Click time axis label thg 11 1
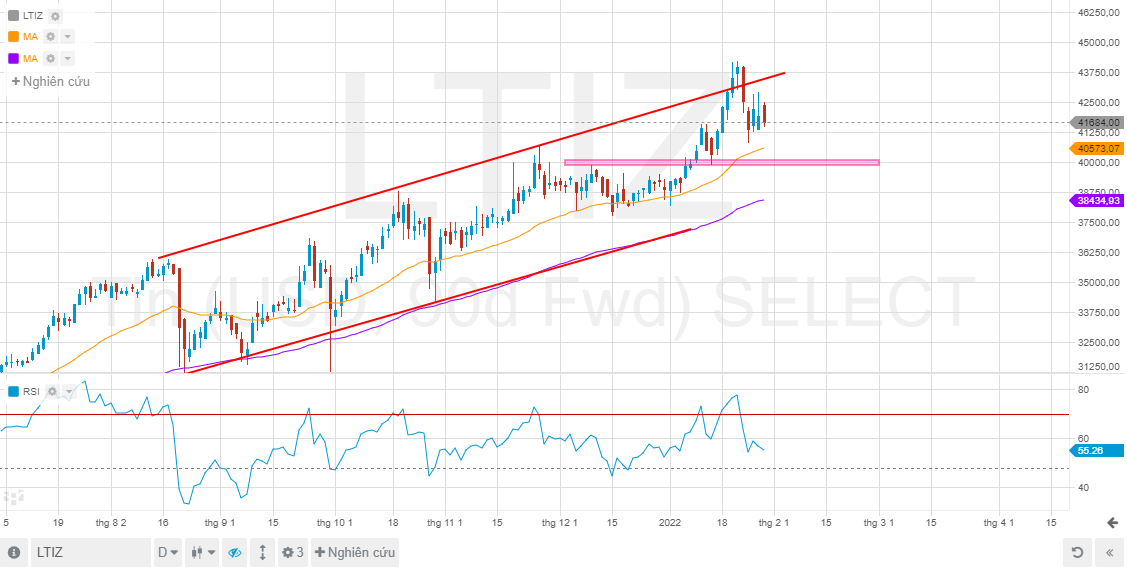This screenshot has height=568, width=1127. tap(444, 523)
